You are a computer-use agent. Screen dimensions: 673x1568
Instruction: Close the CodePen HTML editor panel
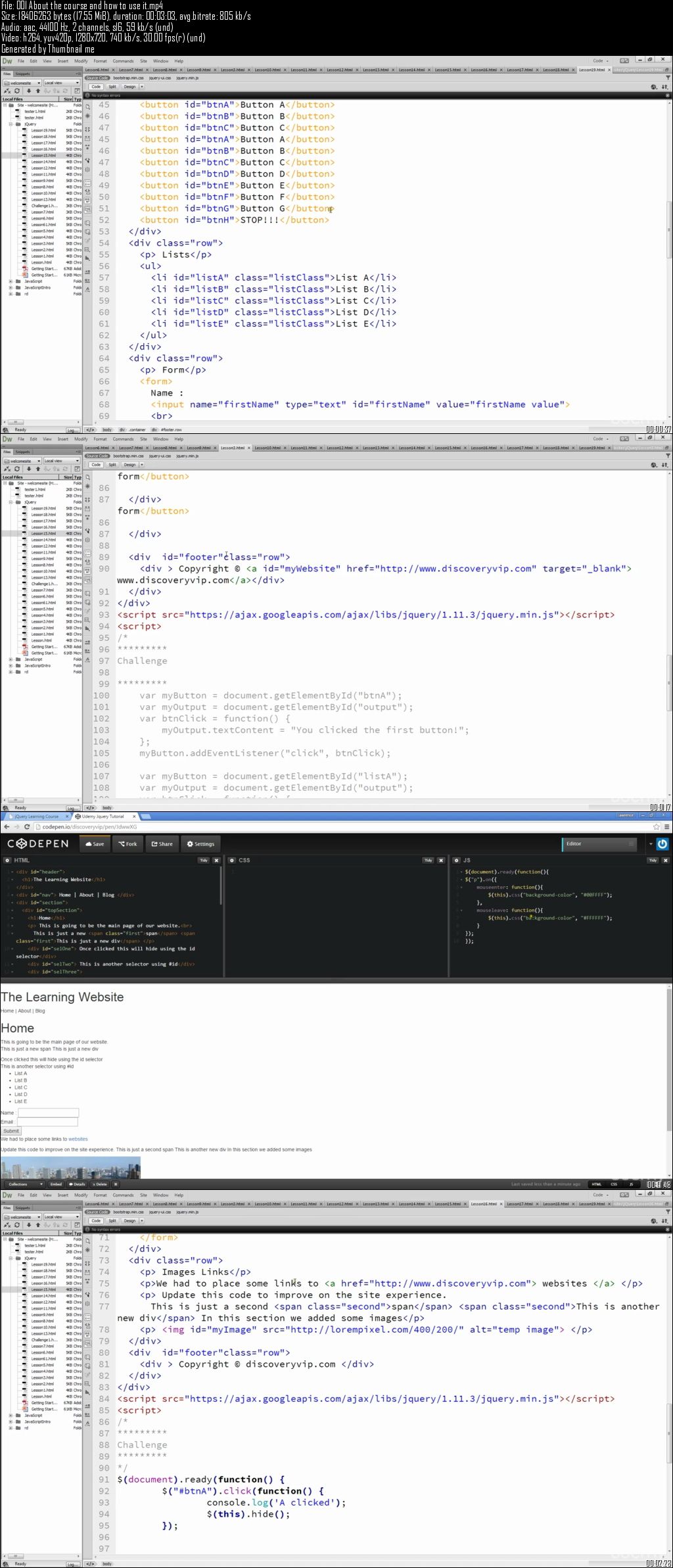pyautogui.click(x=216, y=860)
